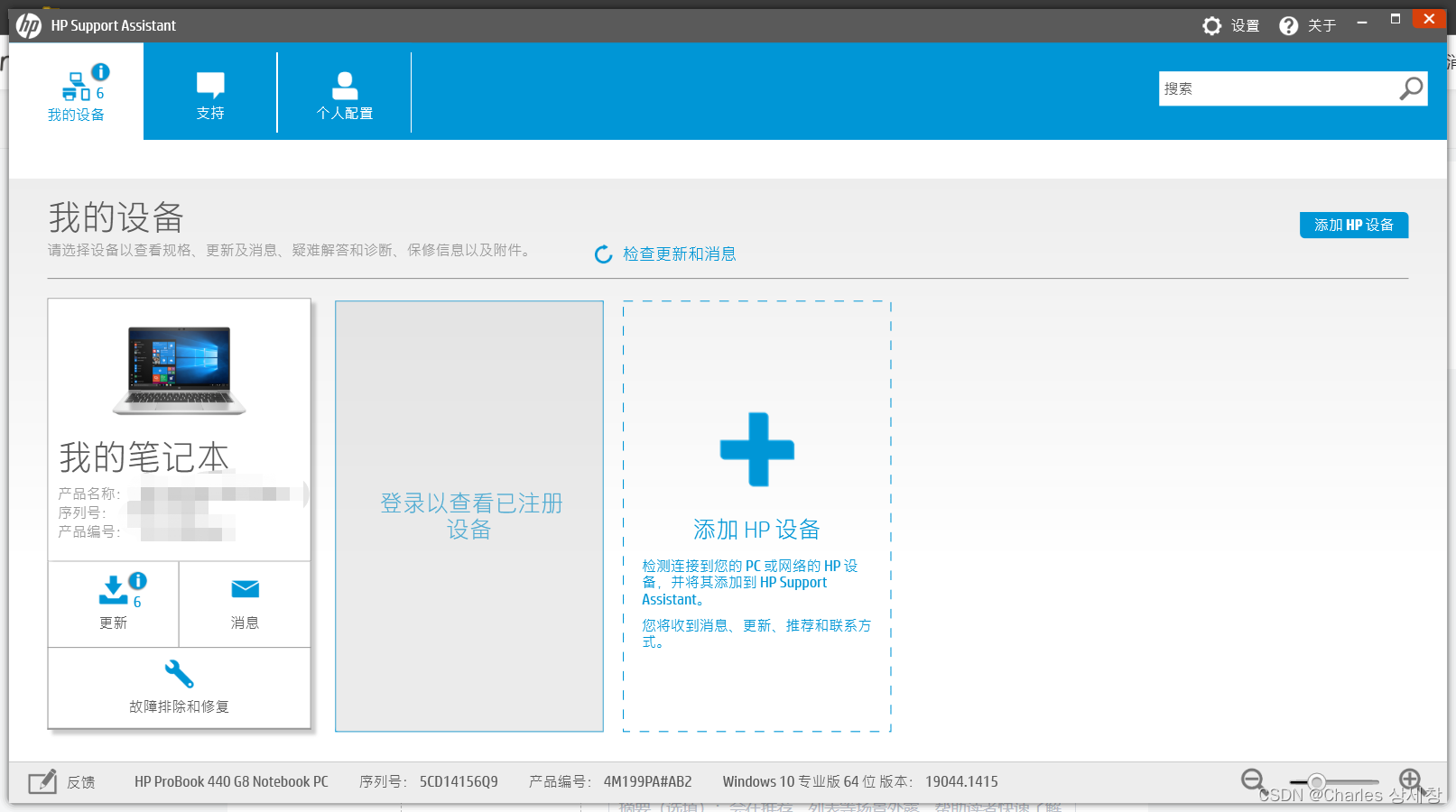Click Add HP Device (添加 HP 设备) button
The width and height of the screenshot is (1456, 812).
pyautogui.click(x=1354, y=225)
